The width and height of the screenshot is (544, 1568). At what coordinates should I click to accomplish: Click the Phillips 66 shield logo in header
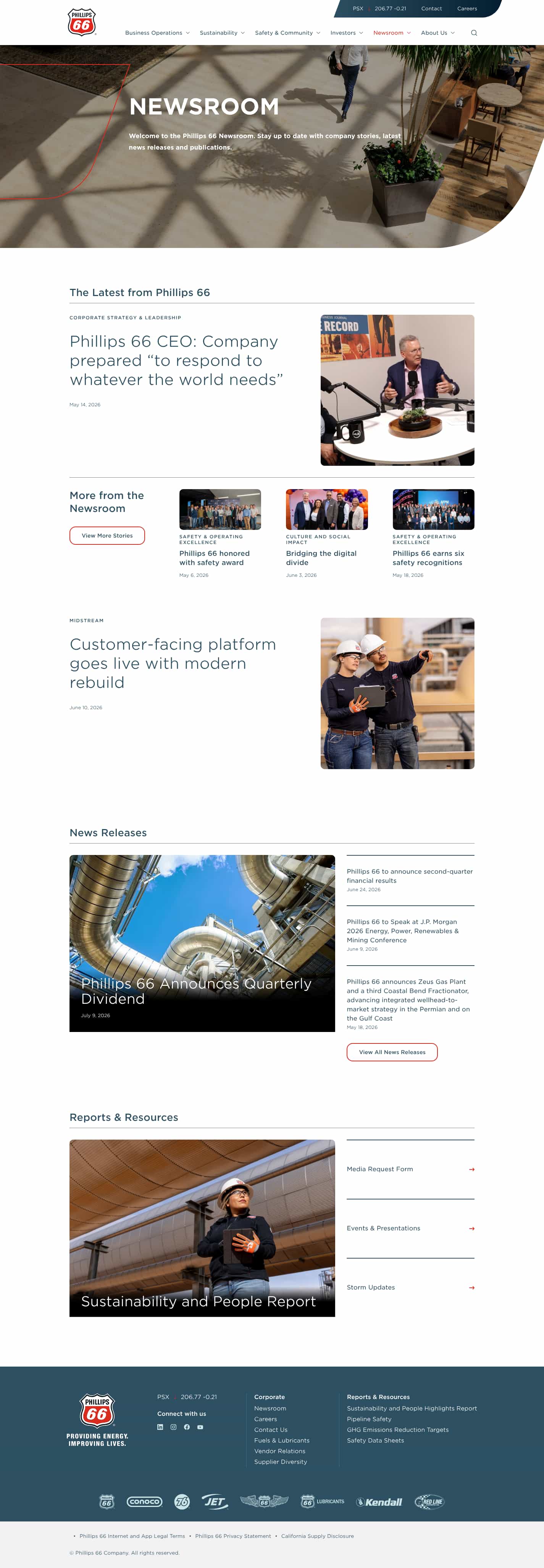tap(82, 23)
